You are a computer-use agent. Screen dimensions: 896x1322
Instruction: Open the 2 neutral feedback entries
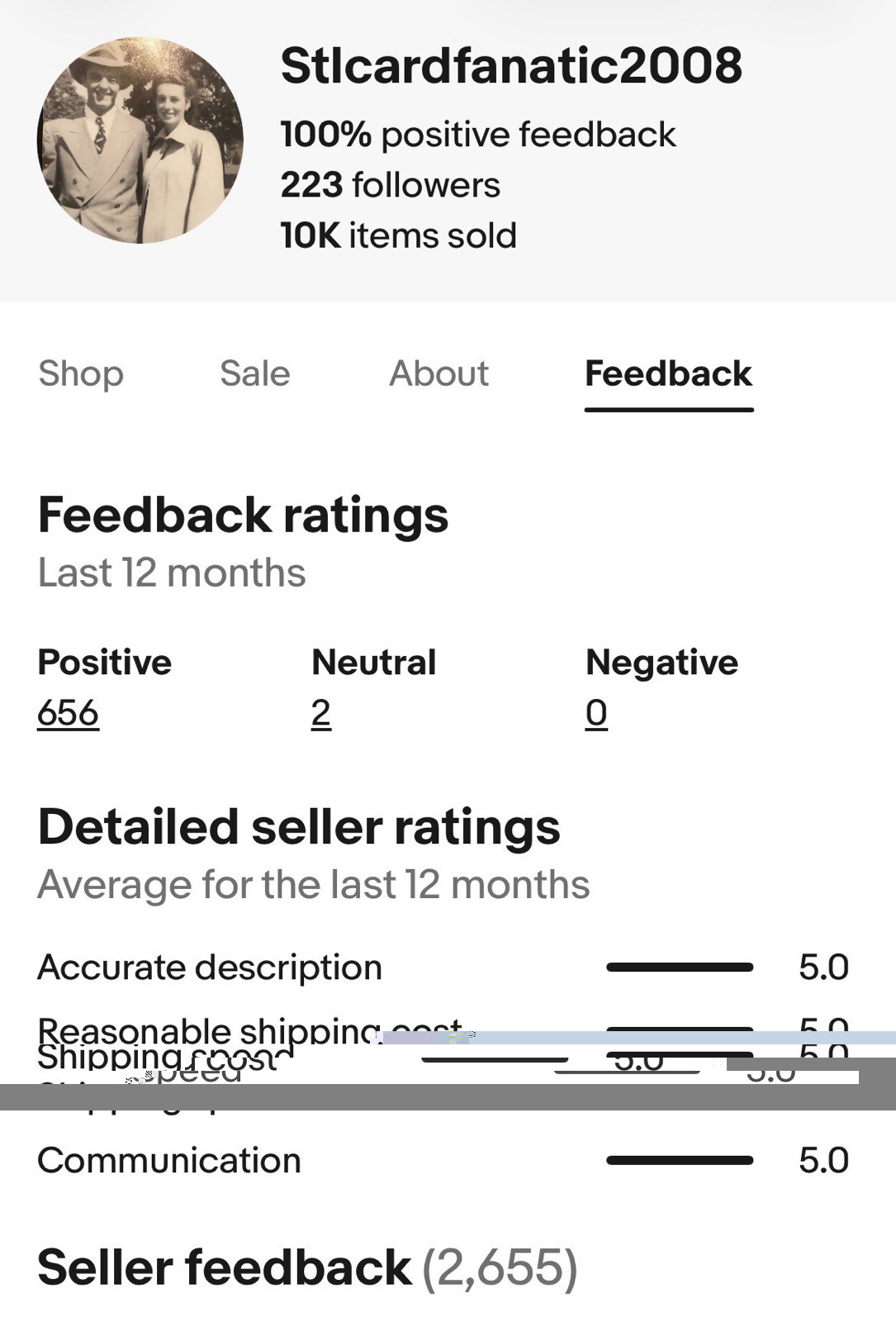pos(321,713)
